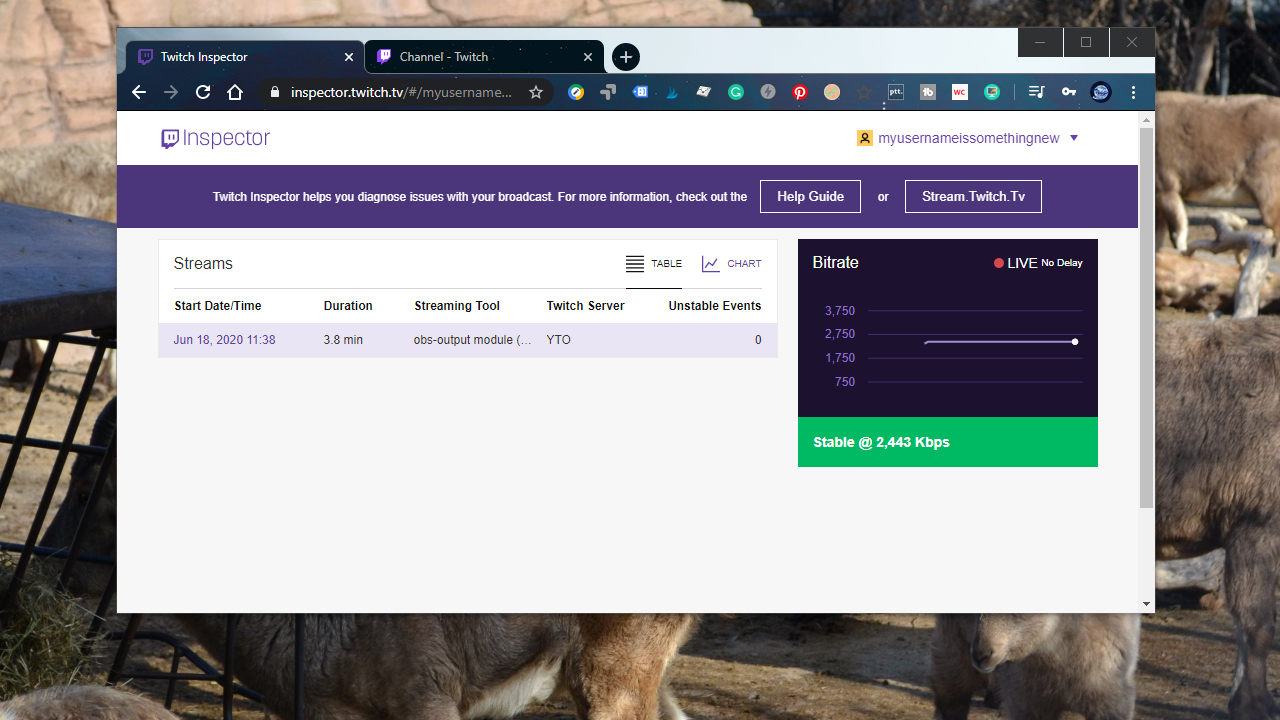Image resolution: width=1280 pixels, height=720 pixels.
Task: Click the address bar URL
Action: pos(401,92)
